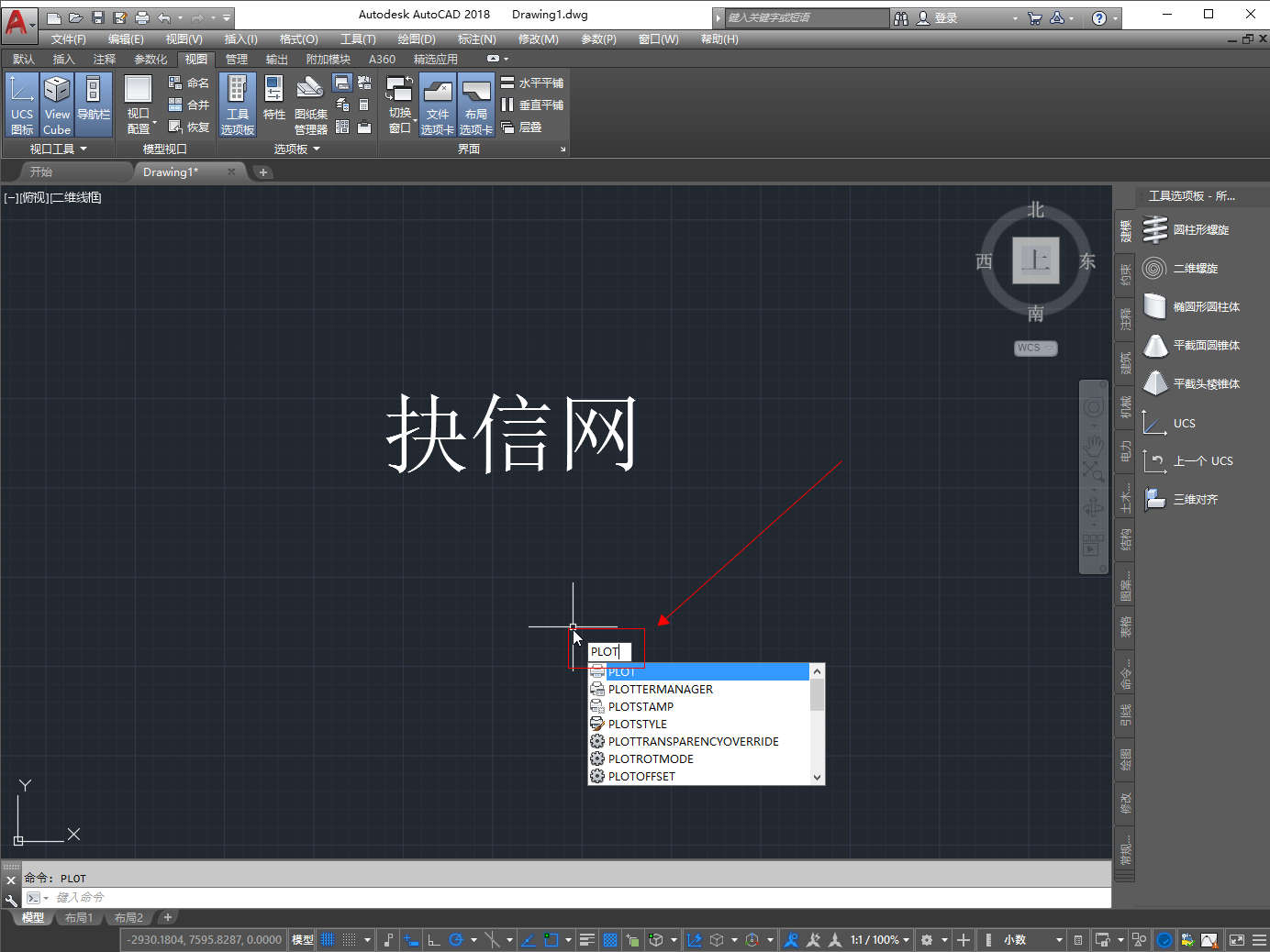Viewport: 1270px width, 952px height.
Task: Toggle the 文件选项卡 file tabs button
Action: click(x=438, y=105)
